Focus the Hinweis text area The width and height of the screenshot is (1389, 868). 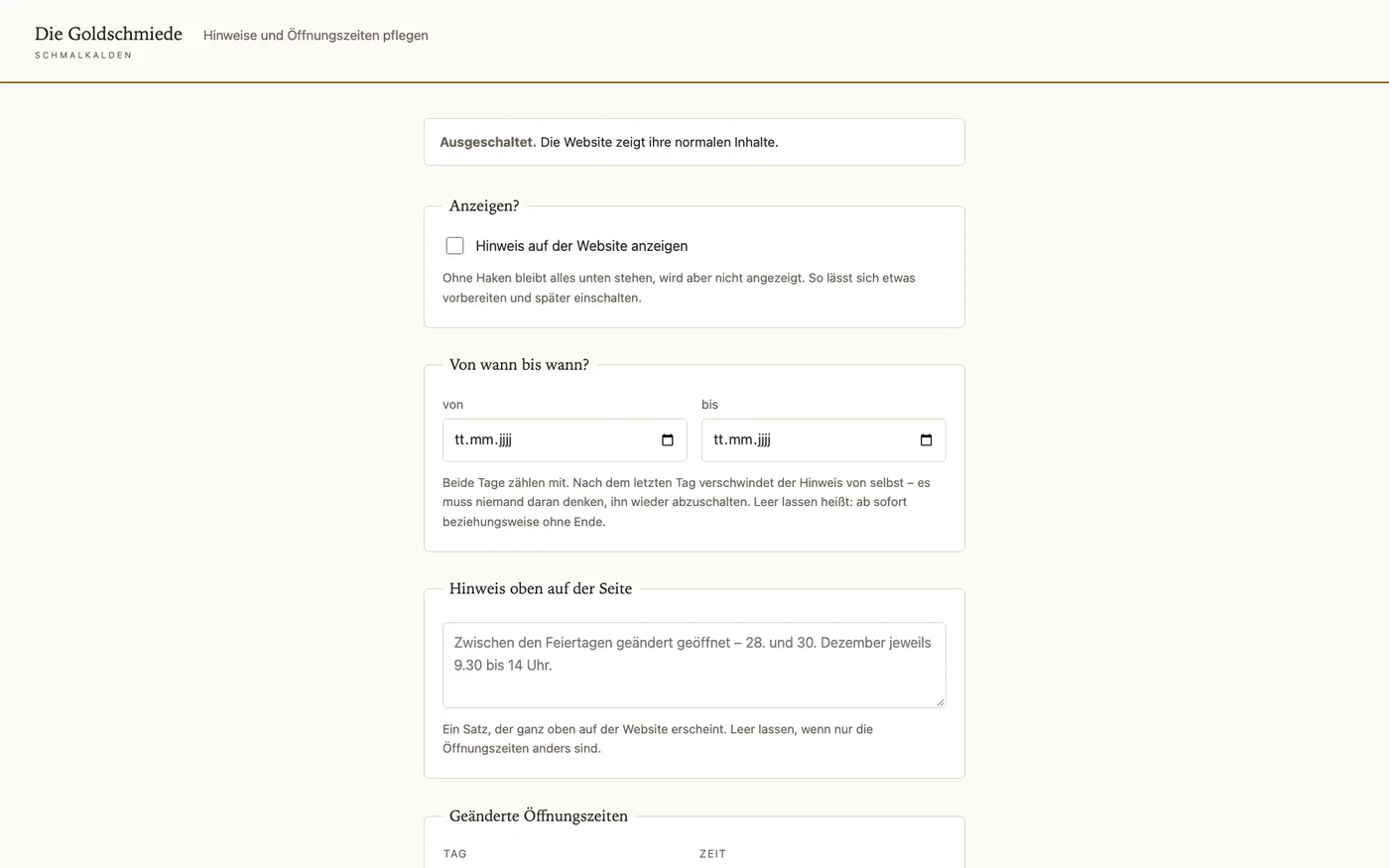(x=694, y=665)
